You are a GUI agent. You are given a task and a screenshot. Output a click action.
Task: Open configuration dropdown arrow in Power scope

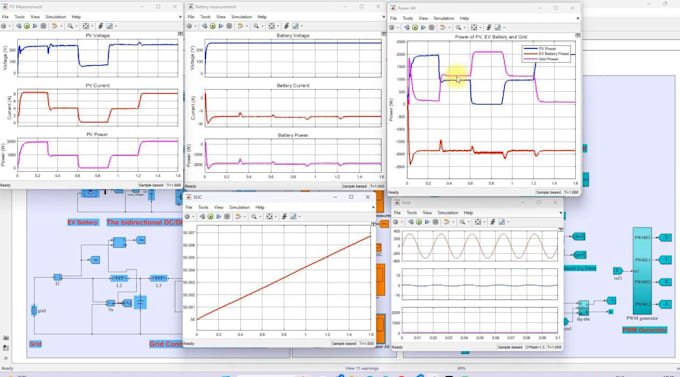coord(397,28)
